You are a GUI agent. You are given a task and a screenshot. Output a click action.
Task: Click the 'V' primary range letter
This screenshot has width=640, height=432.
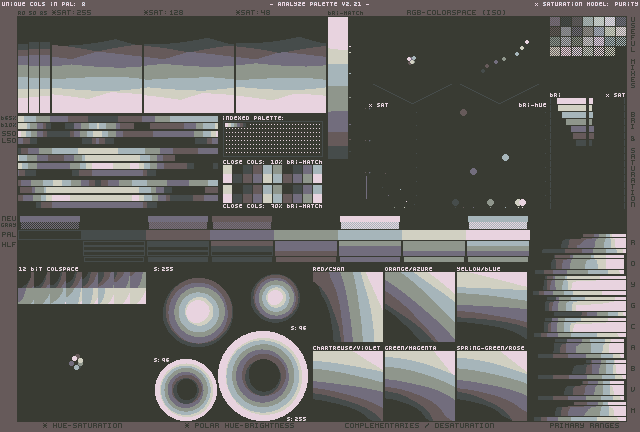pos(633,390)
